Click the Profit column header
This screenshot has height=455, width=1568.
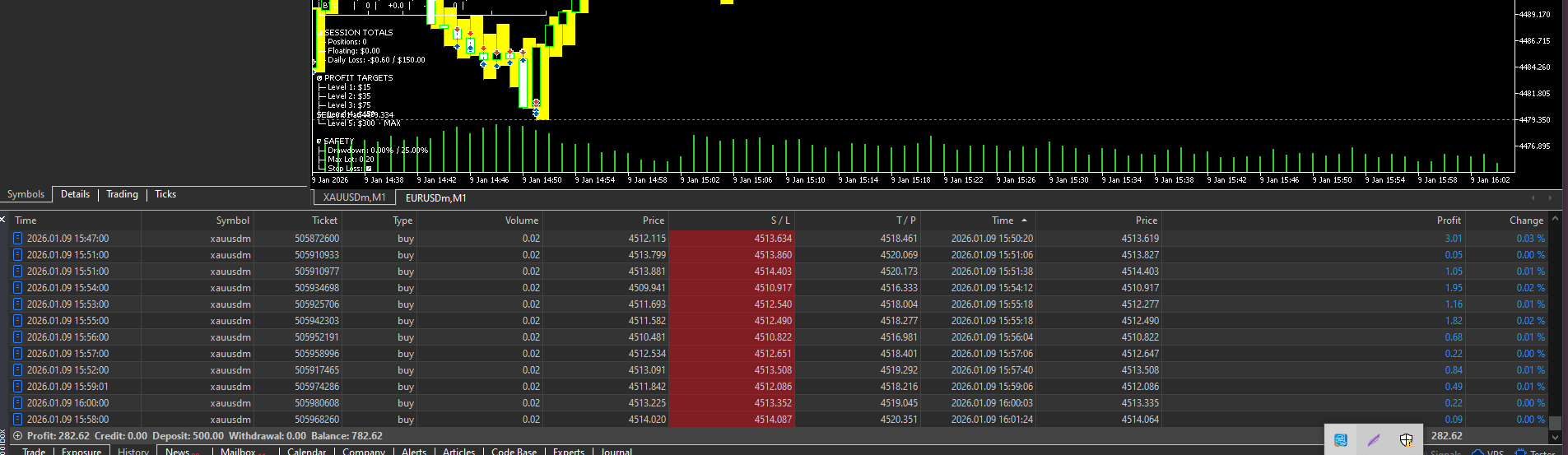1448,221
